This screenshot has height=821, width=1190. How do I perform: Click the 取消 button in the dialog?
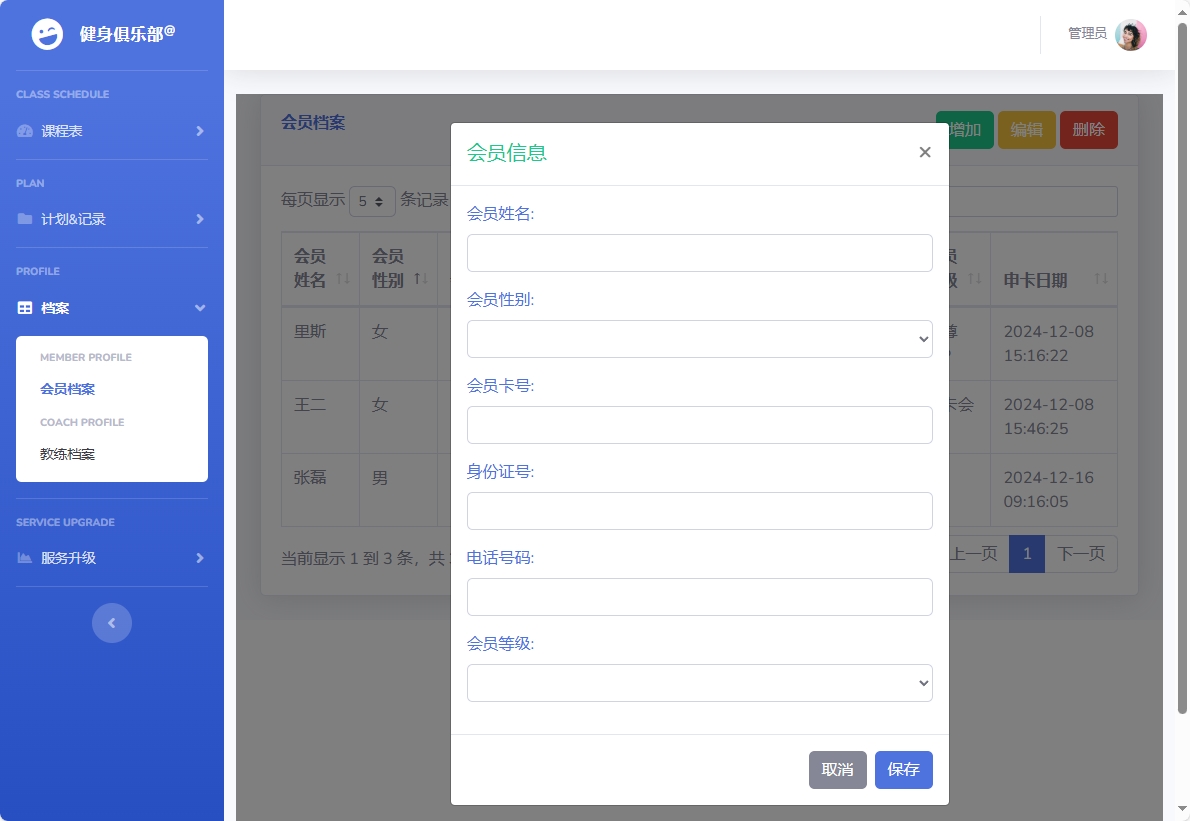837,769
